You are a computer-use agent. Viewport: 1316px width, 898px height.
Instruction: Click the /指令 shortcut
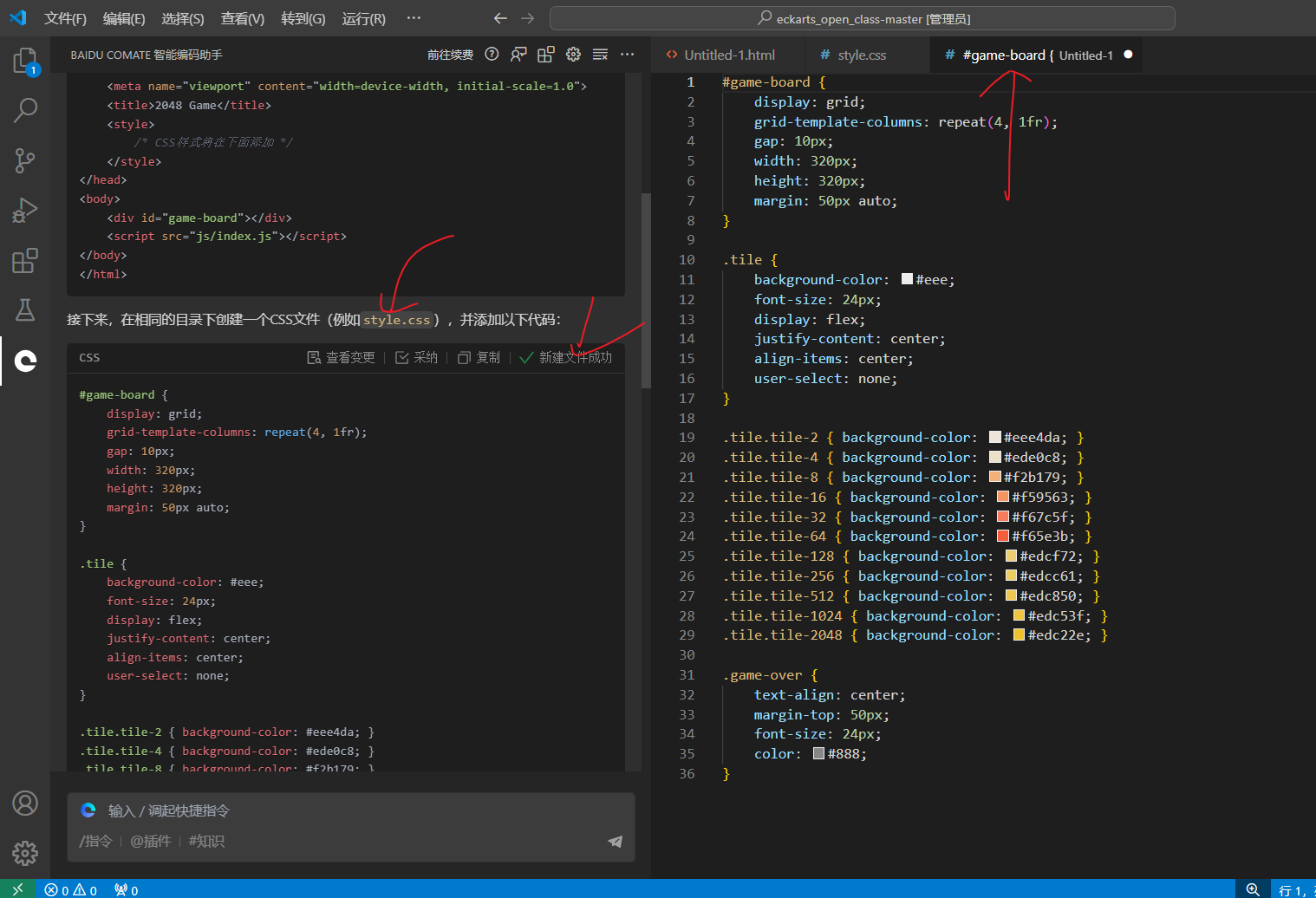click(95, 841)
